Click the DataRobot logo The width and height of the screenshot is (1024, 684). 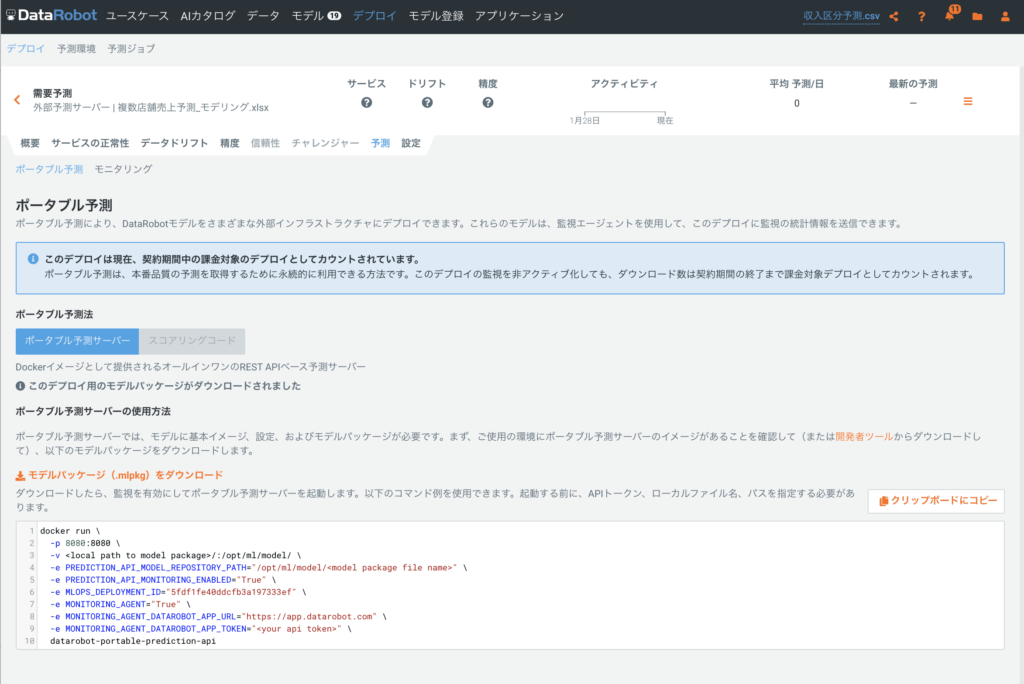[x=52, y=15]
